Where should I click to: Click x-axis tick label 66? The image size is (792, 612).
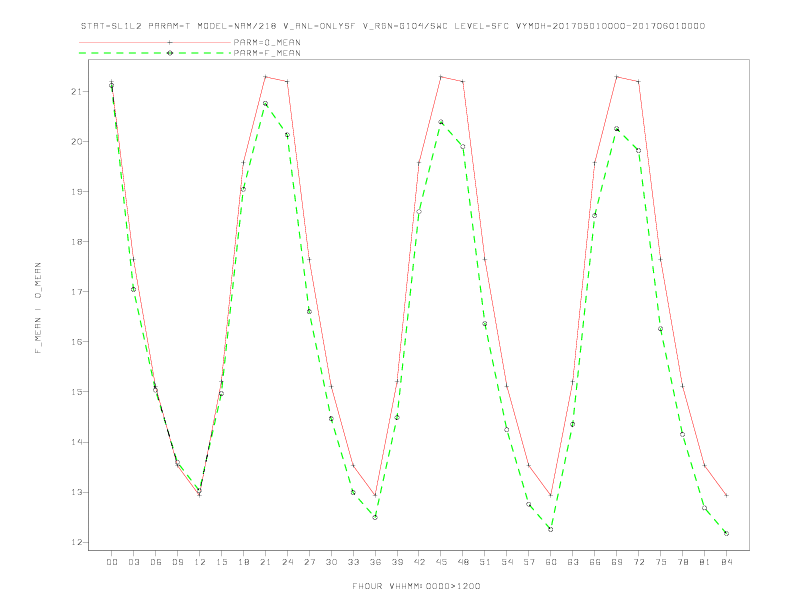point(595,562)
